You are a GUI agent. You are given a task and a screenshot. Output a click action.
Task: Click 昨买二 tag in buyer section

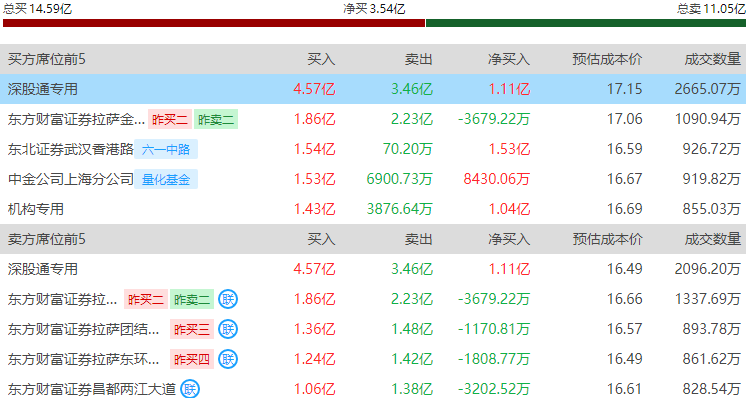pyautogui.click(x=170, y=119)
